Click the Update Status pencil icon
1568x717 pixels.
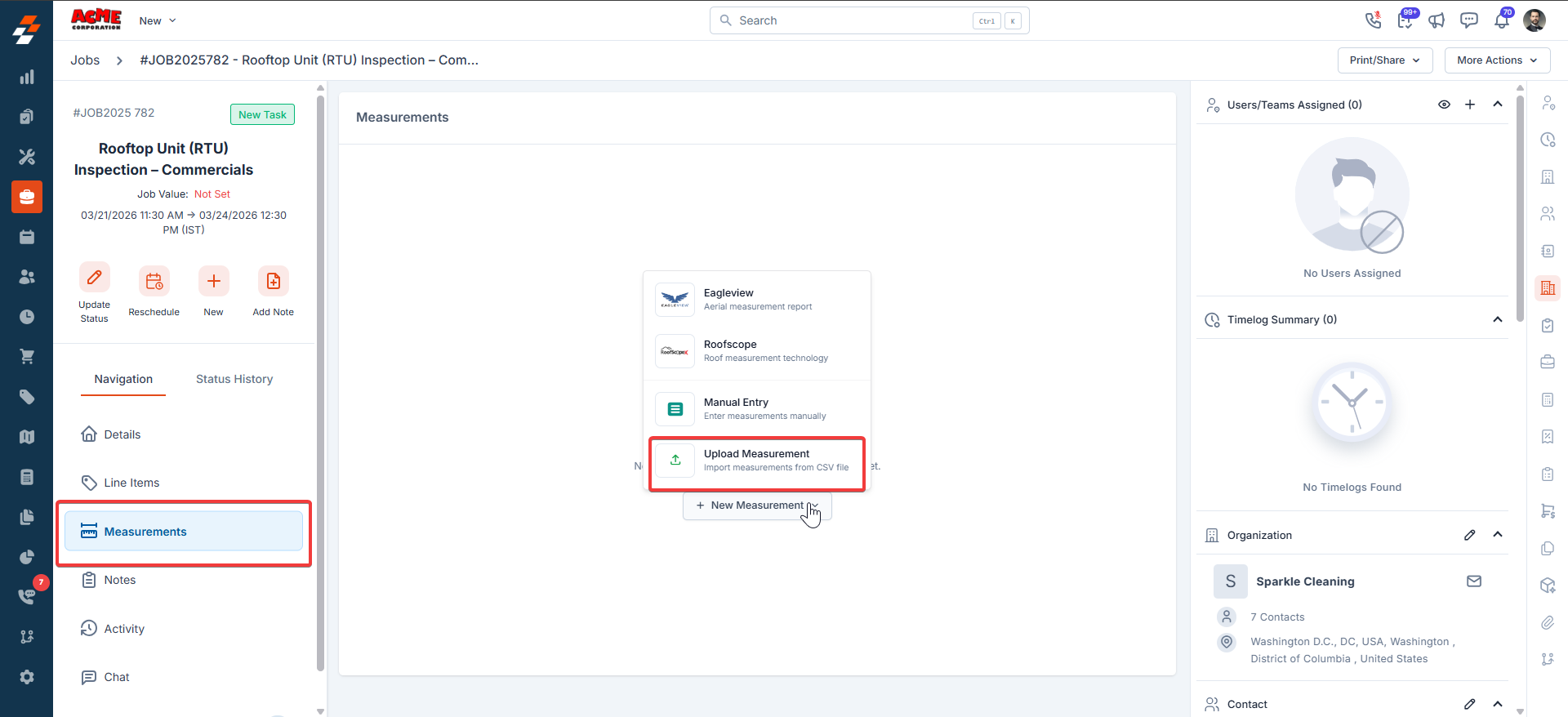click(x=95, y=278)
